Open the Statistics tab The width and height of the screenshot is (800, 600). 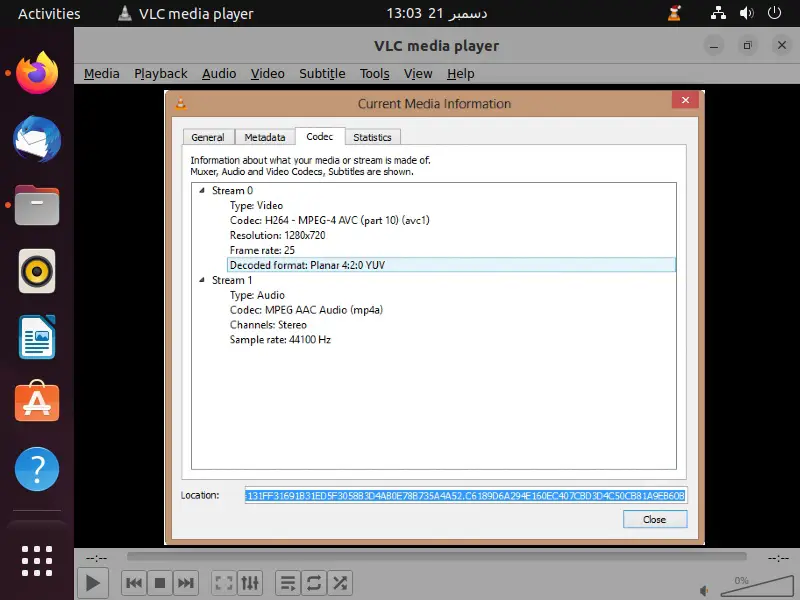[x=372, y=137]
